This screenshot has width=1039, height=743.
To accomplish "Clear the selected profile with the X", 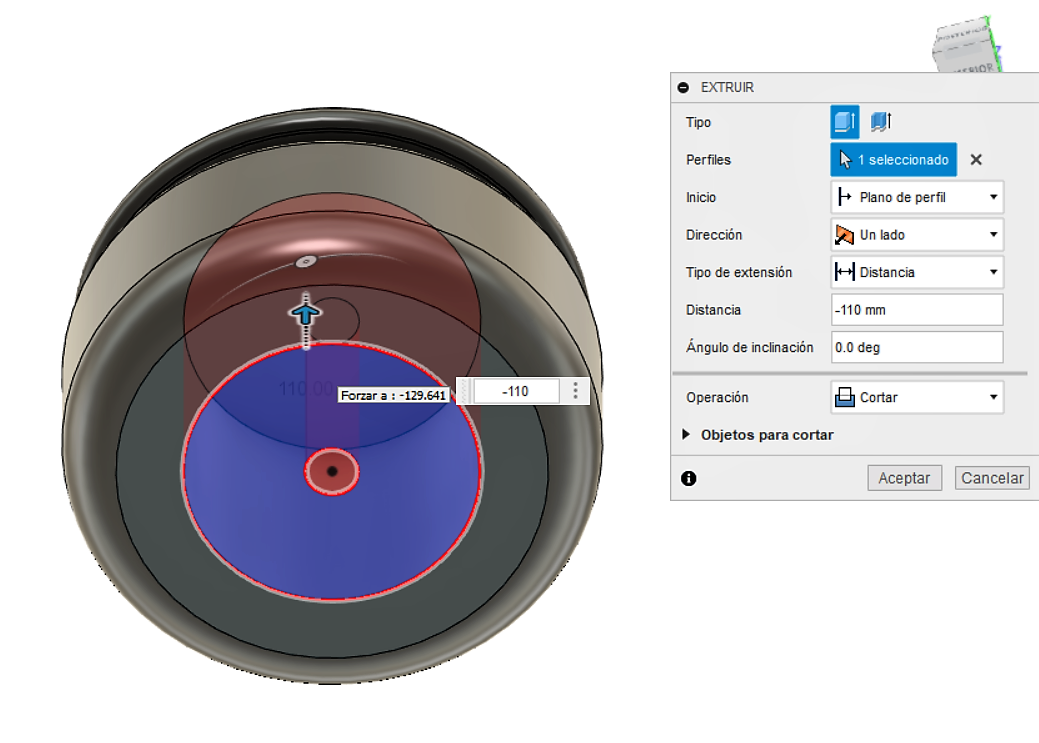I will [x=976, y=160].
